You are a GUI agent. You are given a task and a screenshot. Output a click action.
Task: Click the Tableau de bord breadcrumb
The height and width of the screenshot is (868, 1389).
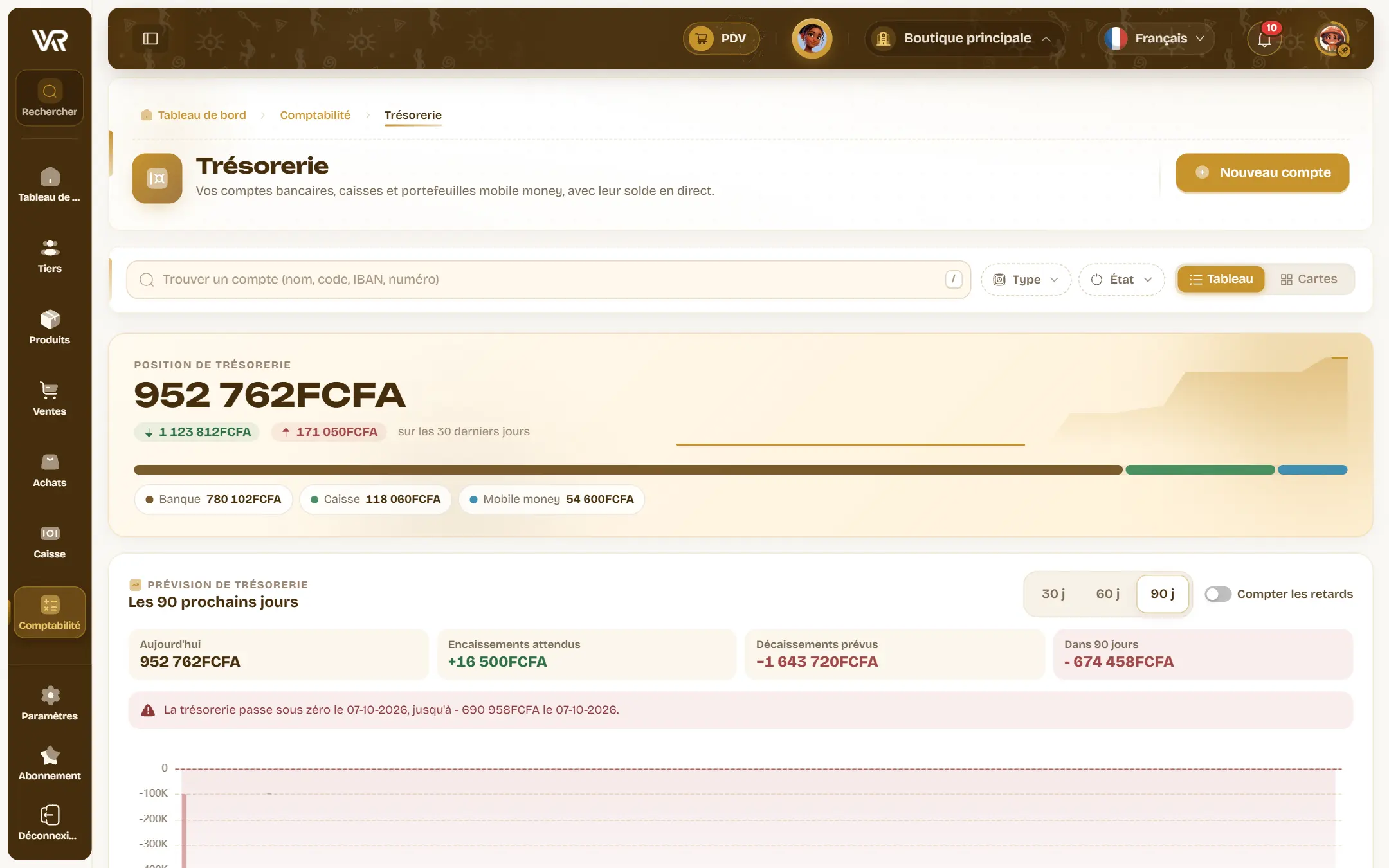(194, 115)
